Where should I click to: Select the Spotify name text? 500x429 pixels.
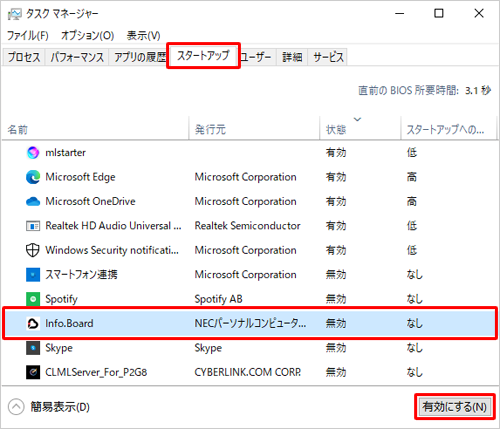point(61,299)
